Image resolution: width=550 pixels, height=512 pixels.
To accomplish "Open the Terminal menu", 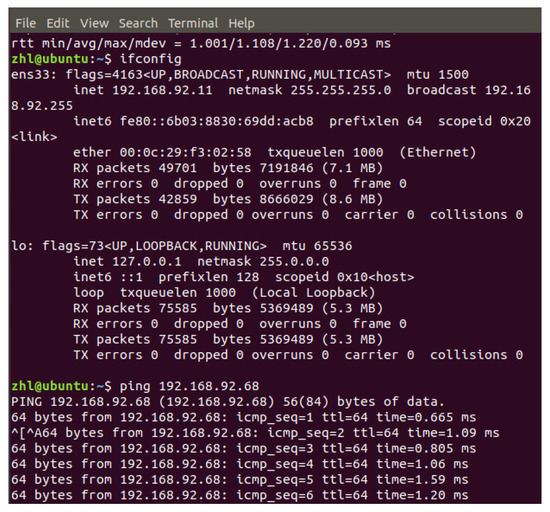I will [193, 23].
